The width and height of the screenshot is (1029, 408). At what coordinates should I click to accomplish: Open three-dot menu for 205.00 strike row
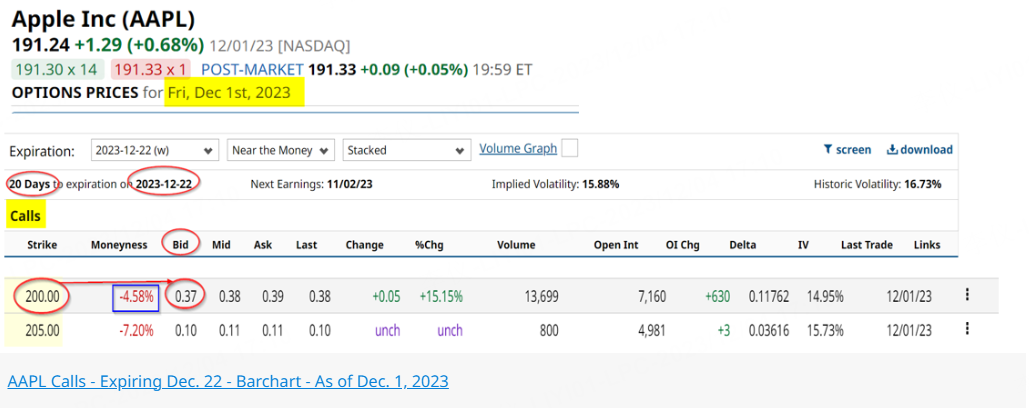point(967,329)
